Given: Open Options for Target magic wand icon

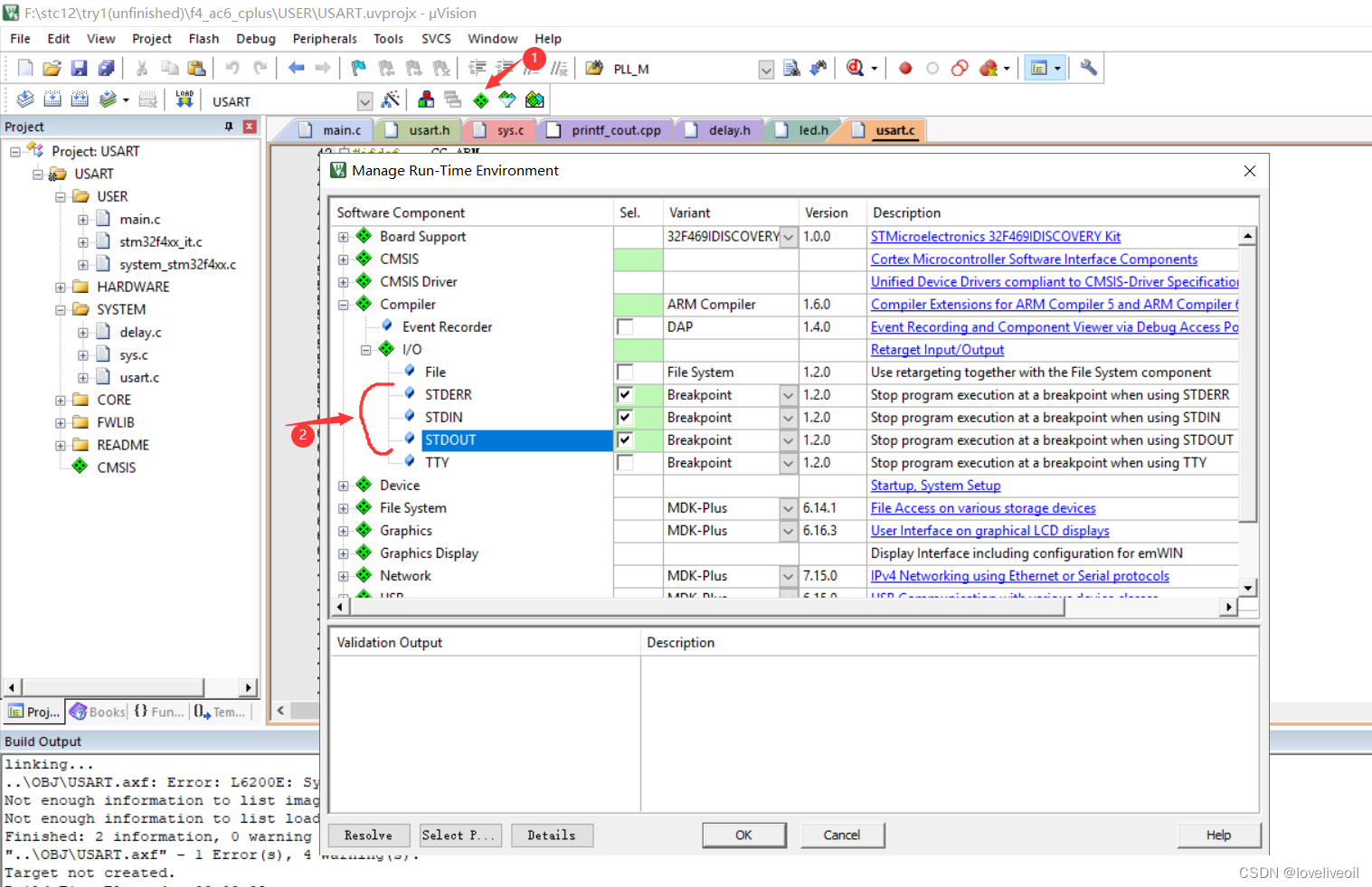Looking at the screenshot, I should [391, 99].
